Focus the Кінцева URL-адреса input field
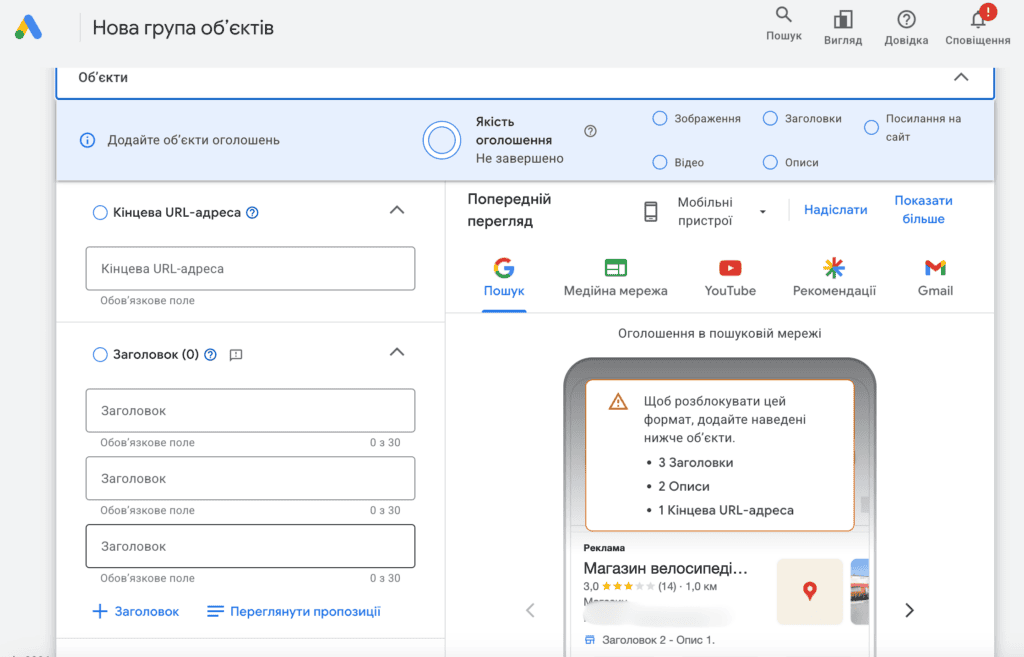 [250, 268]
